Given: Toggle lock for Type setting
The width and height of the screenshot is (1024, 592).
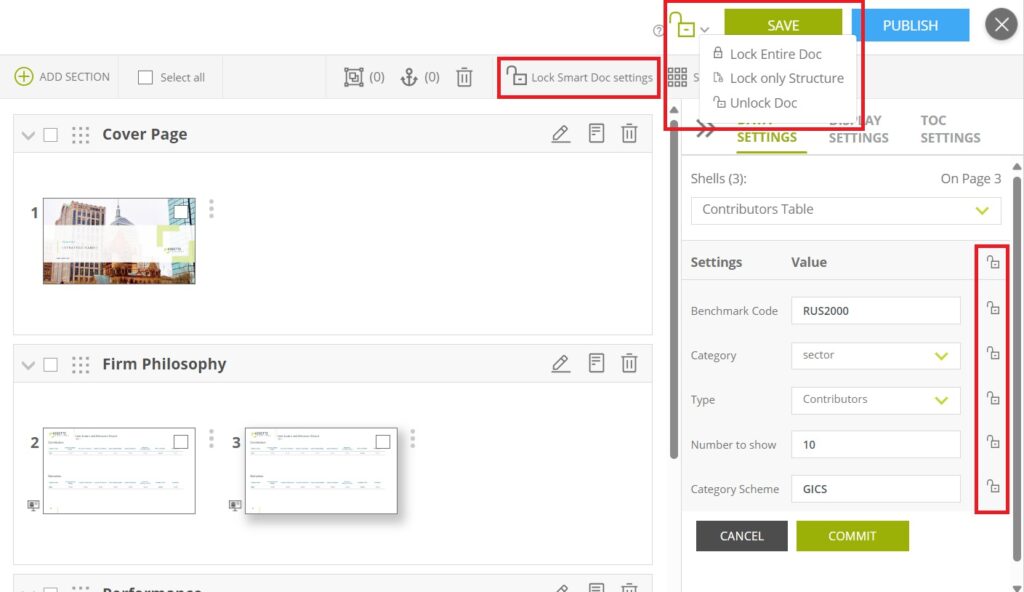Looking at the screenshot, I should tap(993, 398).
